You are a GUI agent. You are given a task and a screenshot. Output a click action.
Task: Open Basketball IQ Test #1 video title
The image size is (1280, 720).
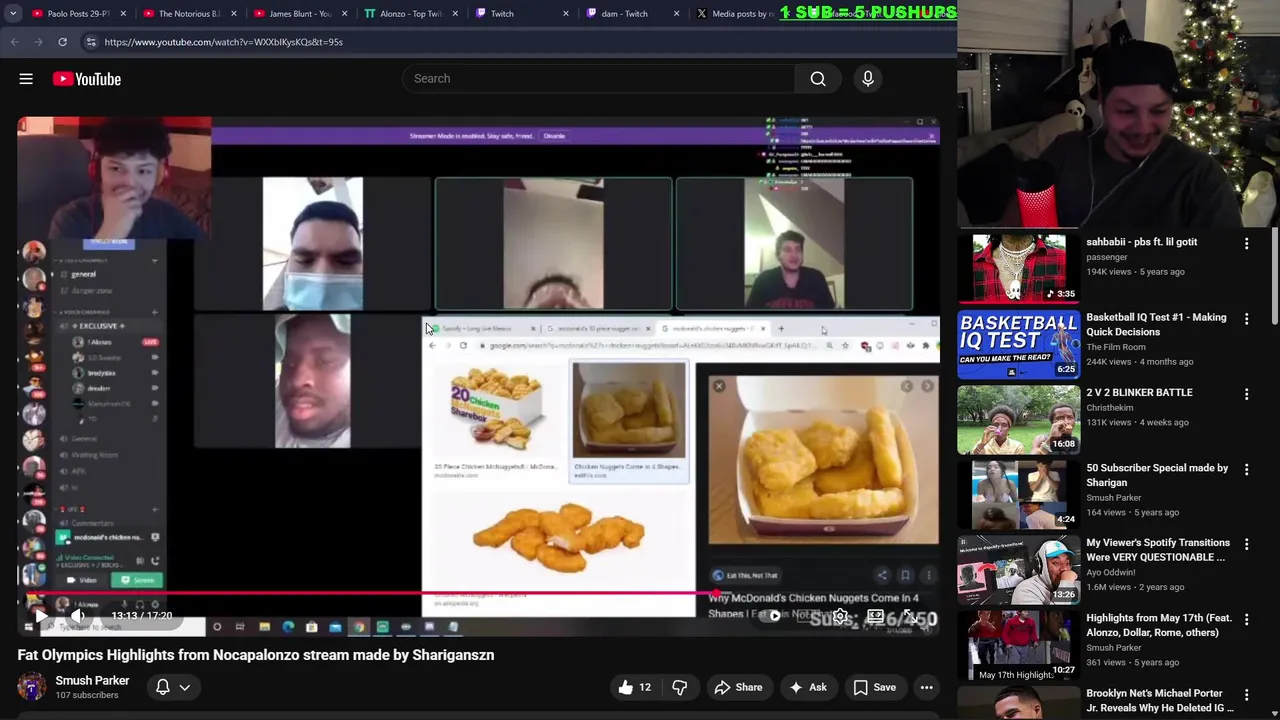coord(1156,325)
